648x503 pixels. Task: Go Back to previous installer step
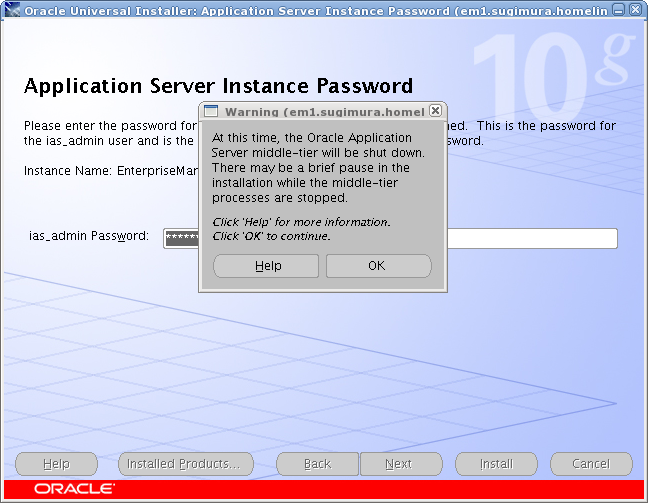[x=317, y=464]
